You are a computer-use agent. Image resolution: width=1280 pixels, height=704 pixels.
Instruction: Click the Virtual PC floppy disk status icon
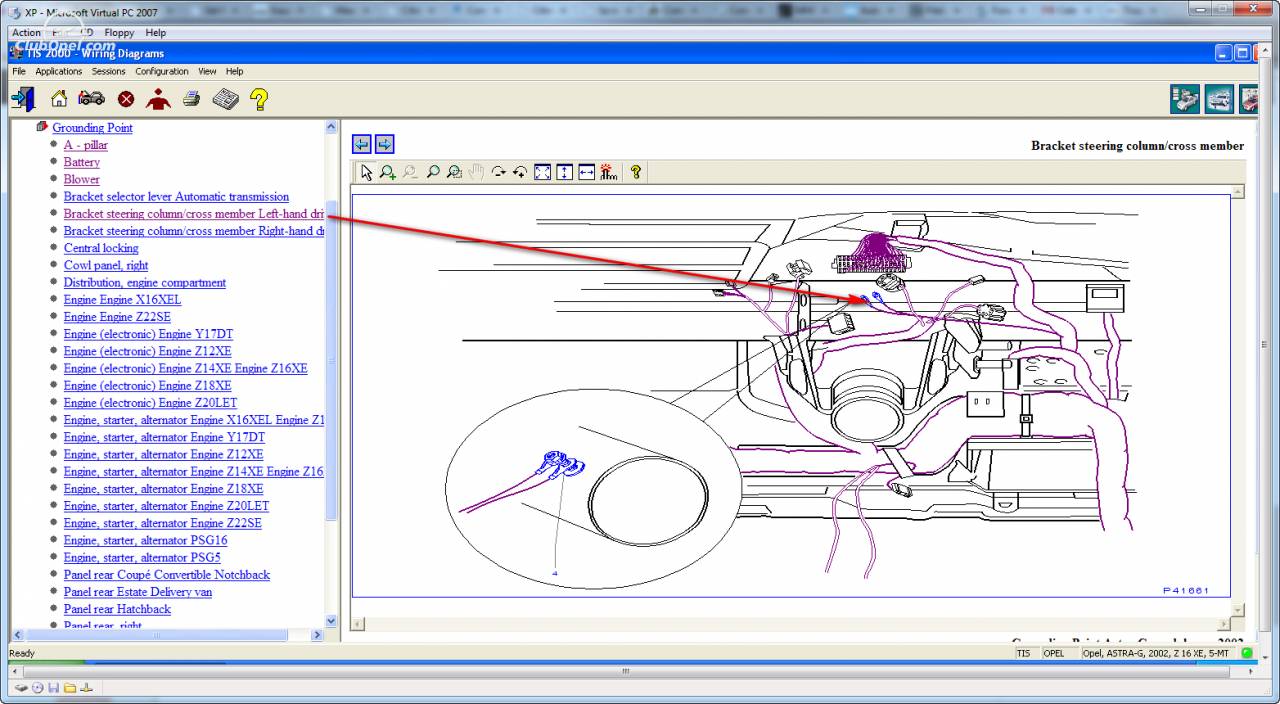53,688
